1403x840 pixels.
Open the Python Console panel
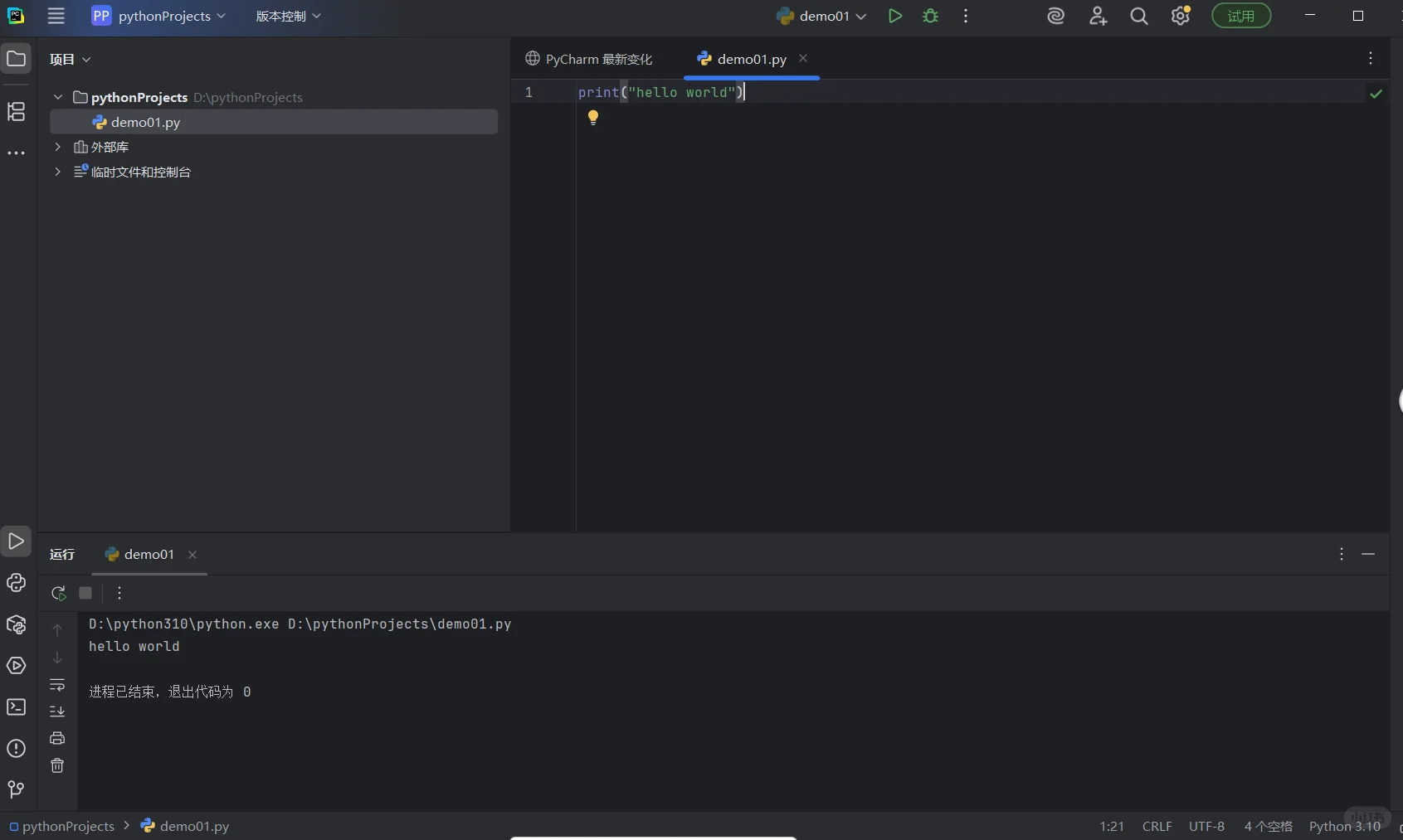pos(16,583)
